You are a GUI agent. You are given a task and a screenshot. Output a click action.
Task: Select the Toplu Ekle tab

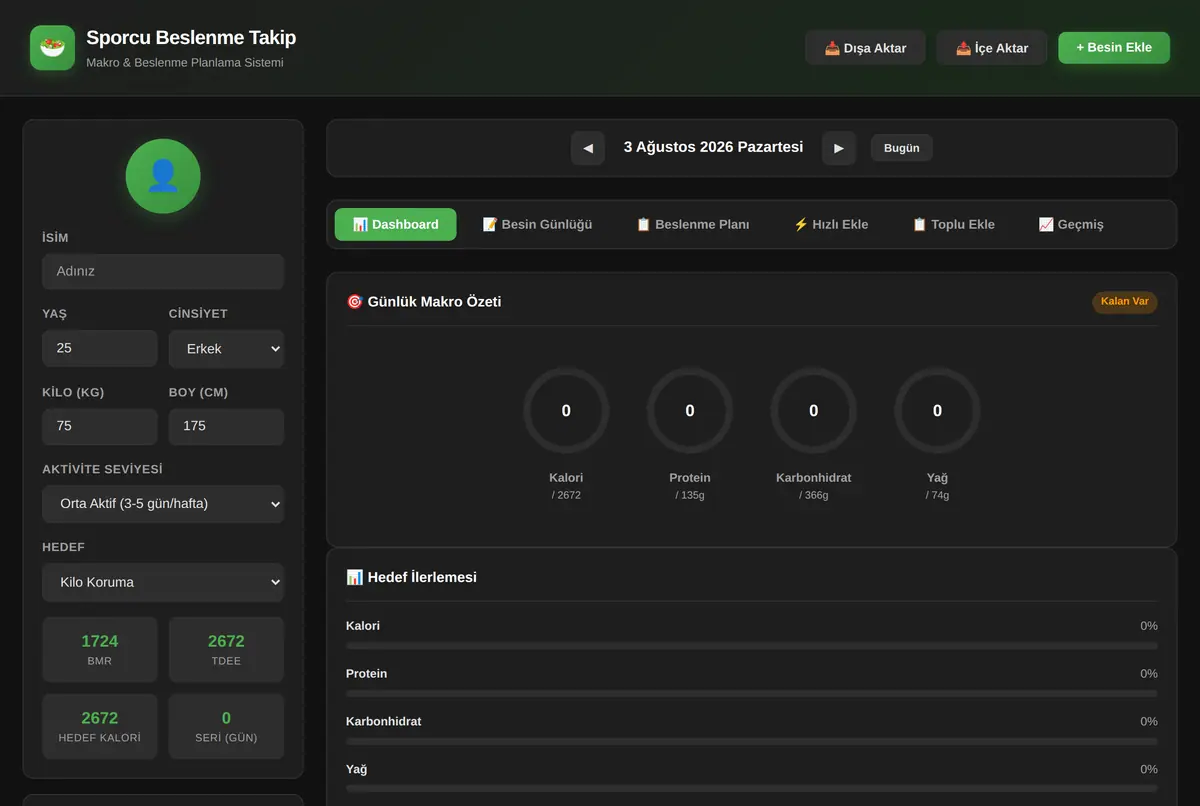(x=953, y=224)
